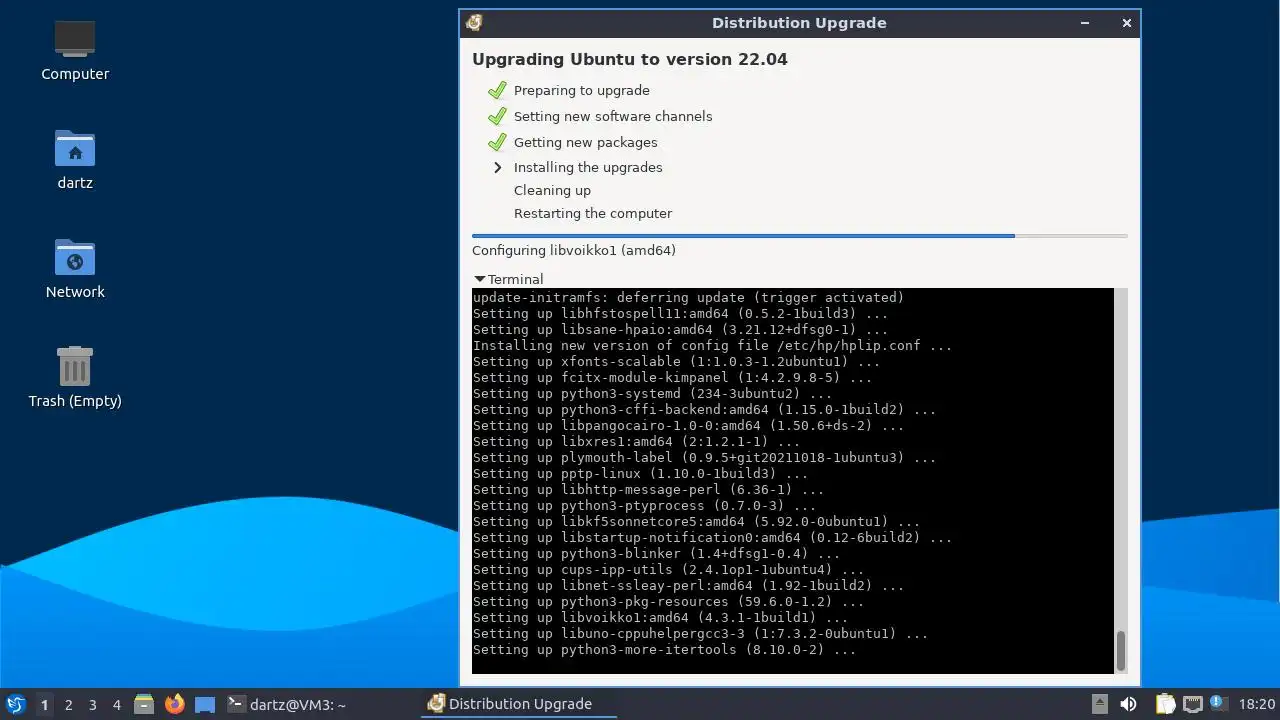Click the libkf5sonnetcore5 terminal line
Image resolution: width=1280 pixels, height=720 pixels.
coord(696,522)
